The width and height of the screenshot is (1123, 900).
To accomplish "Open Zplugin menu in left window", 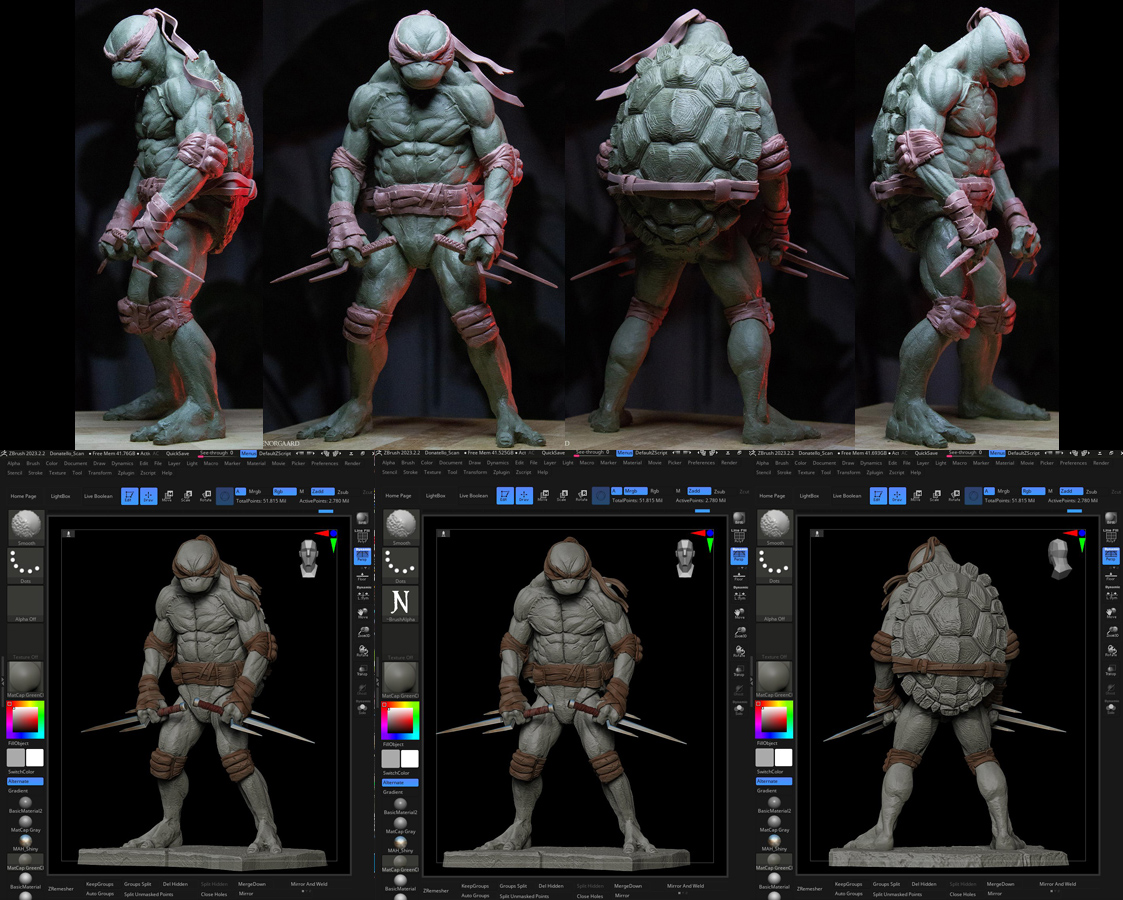I will (126, 473).
